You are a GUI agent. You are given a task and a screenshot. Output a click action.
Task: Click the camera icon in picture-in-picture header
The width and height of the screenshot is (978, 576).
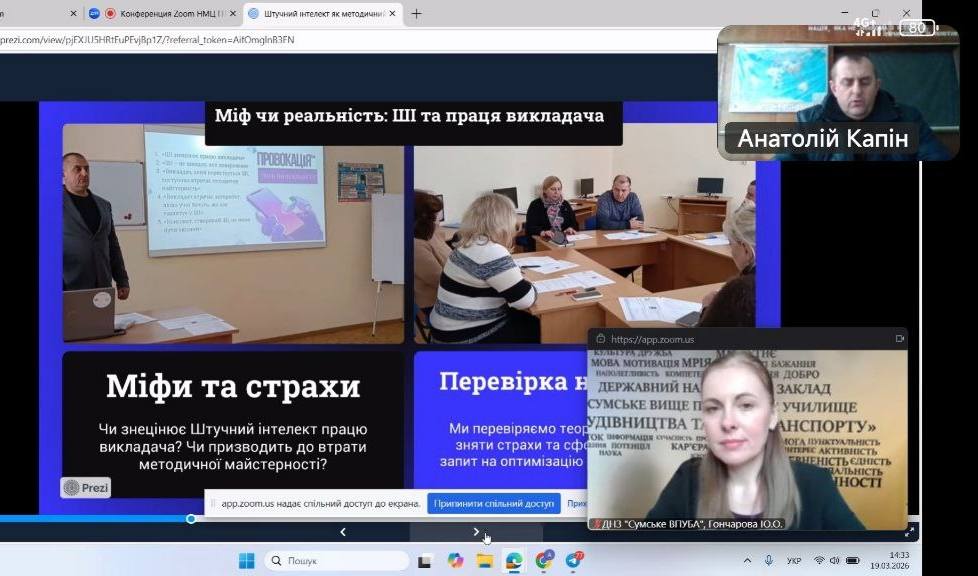(899, 339)
